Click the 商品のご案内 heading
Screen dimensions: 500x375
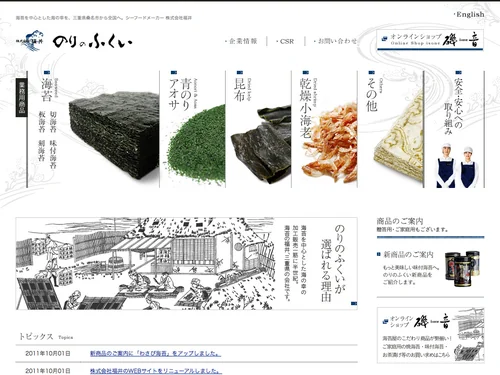(400, 221)
